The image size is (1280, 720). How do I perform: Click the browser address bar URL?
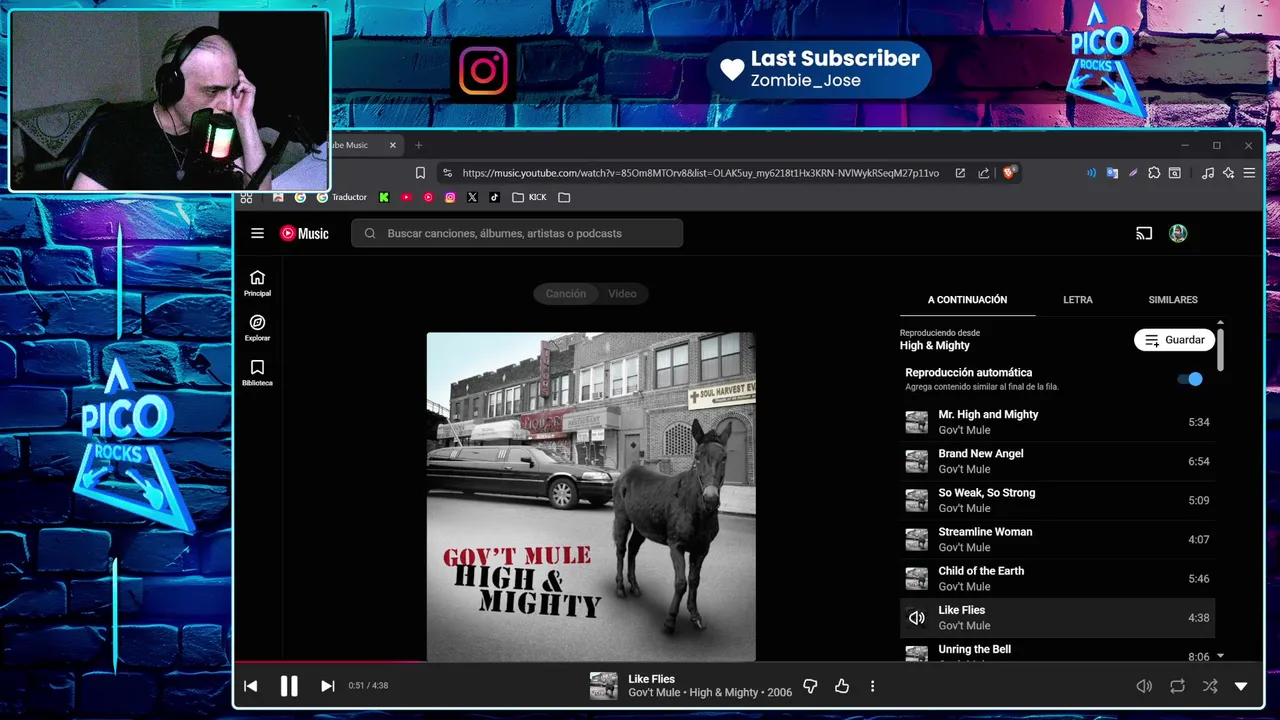coord(700,173)
